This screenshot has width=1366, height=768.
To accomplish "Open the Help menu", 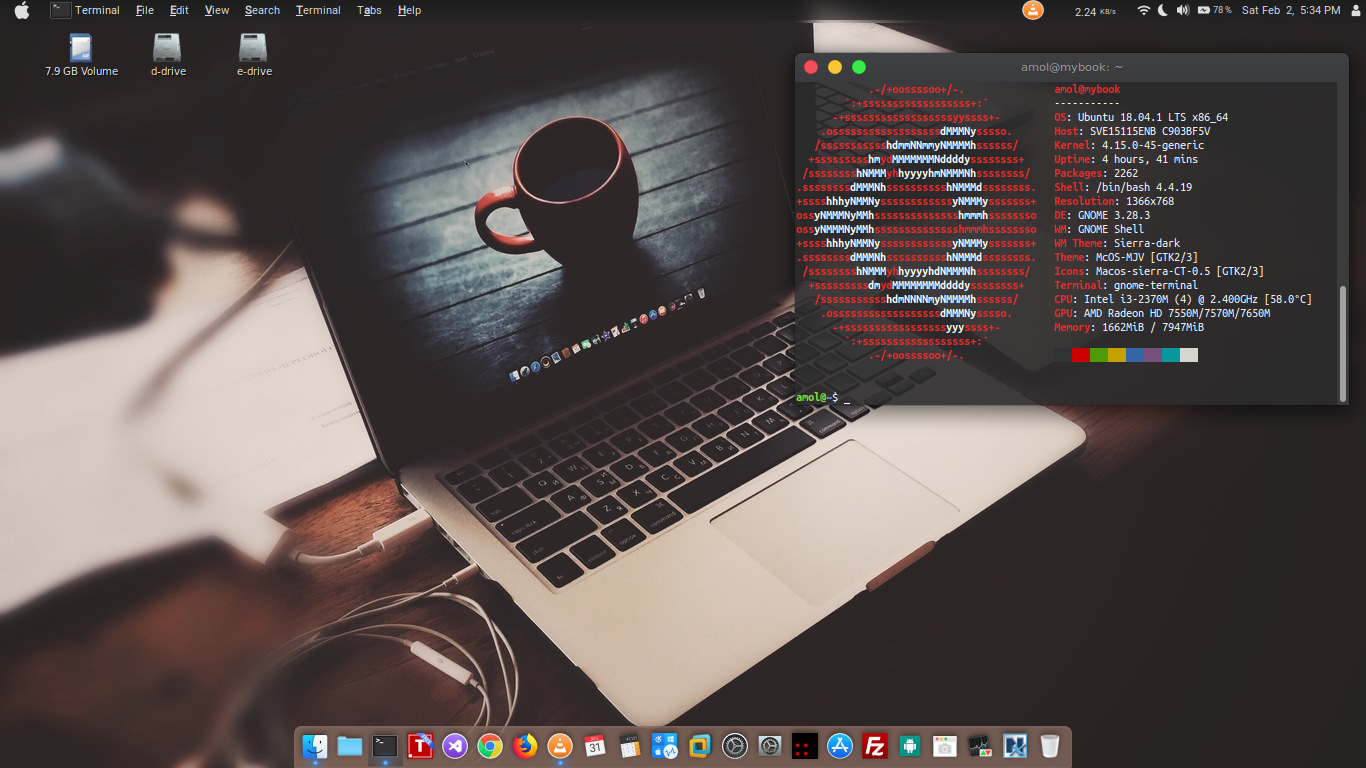I will click(409, 10).
